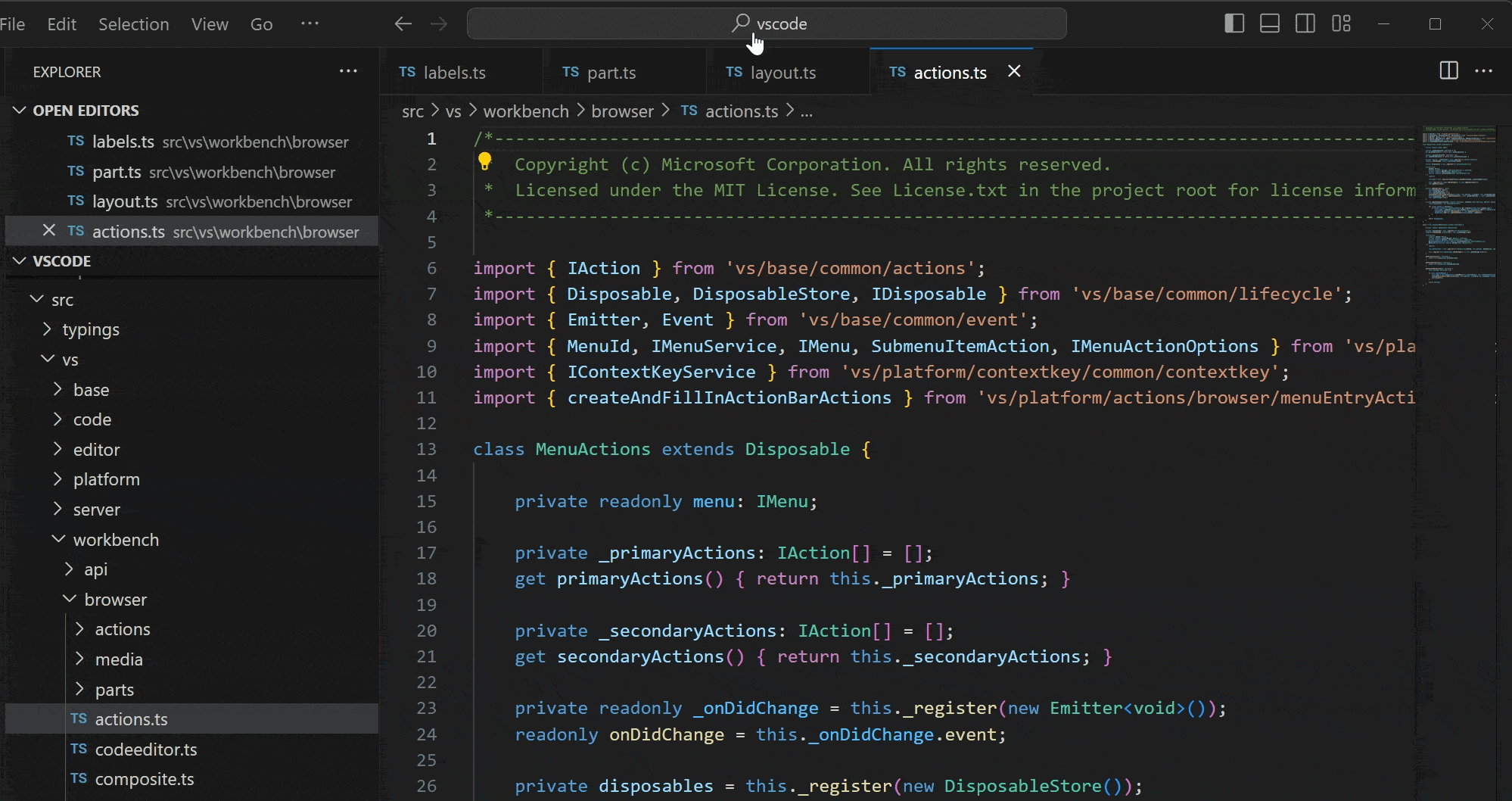Screen dimensions: 1512x801
Task: Open Explorer views and more actions
Action: coord(348,71)
